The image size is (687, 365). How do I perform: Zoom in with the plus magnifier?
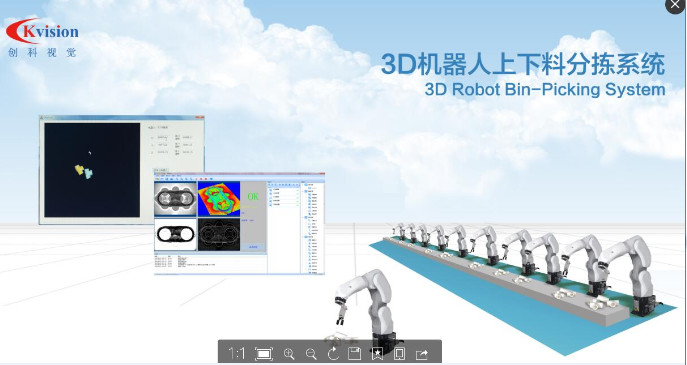pyautogui.click(x=289, y=354)
